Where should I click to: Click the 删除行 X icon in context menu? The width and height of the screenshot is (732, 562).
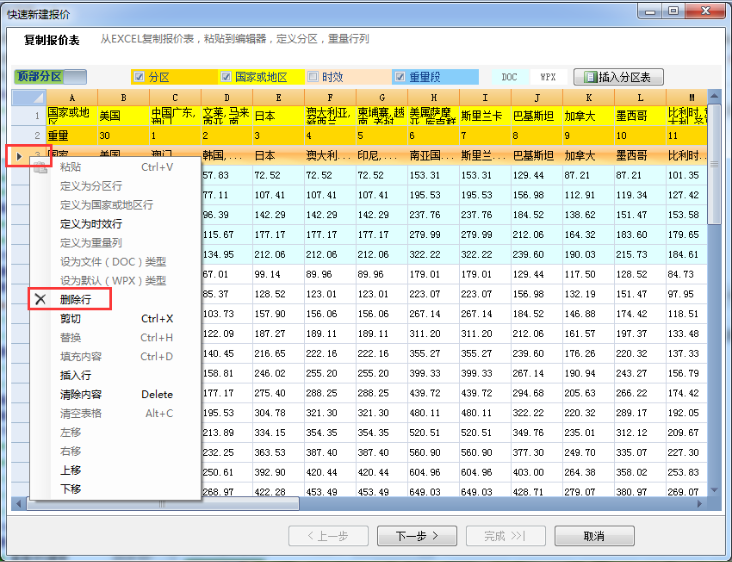tap(41, 299)
